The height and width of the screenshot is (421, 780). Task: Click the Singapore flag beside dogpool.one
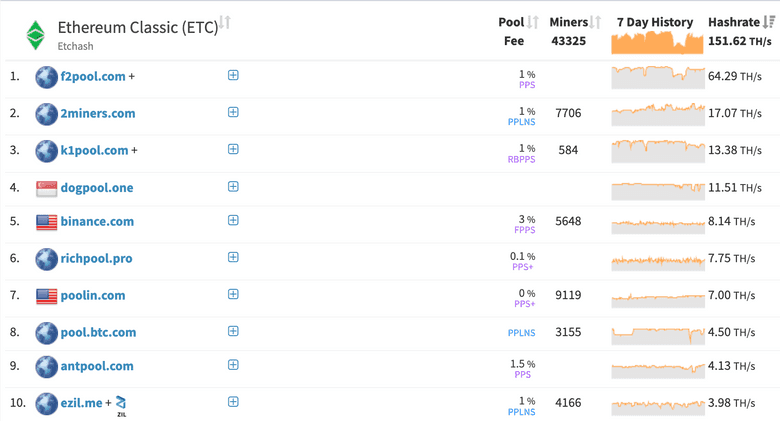point(46,188)
